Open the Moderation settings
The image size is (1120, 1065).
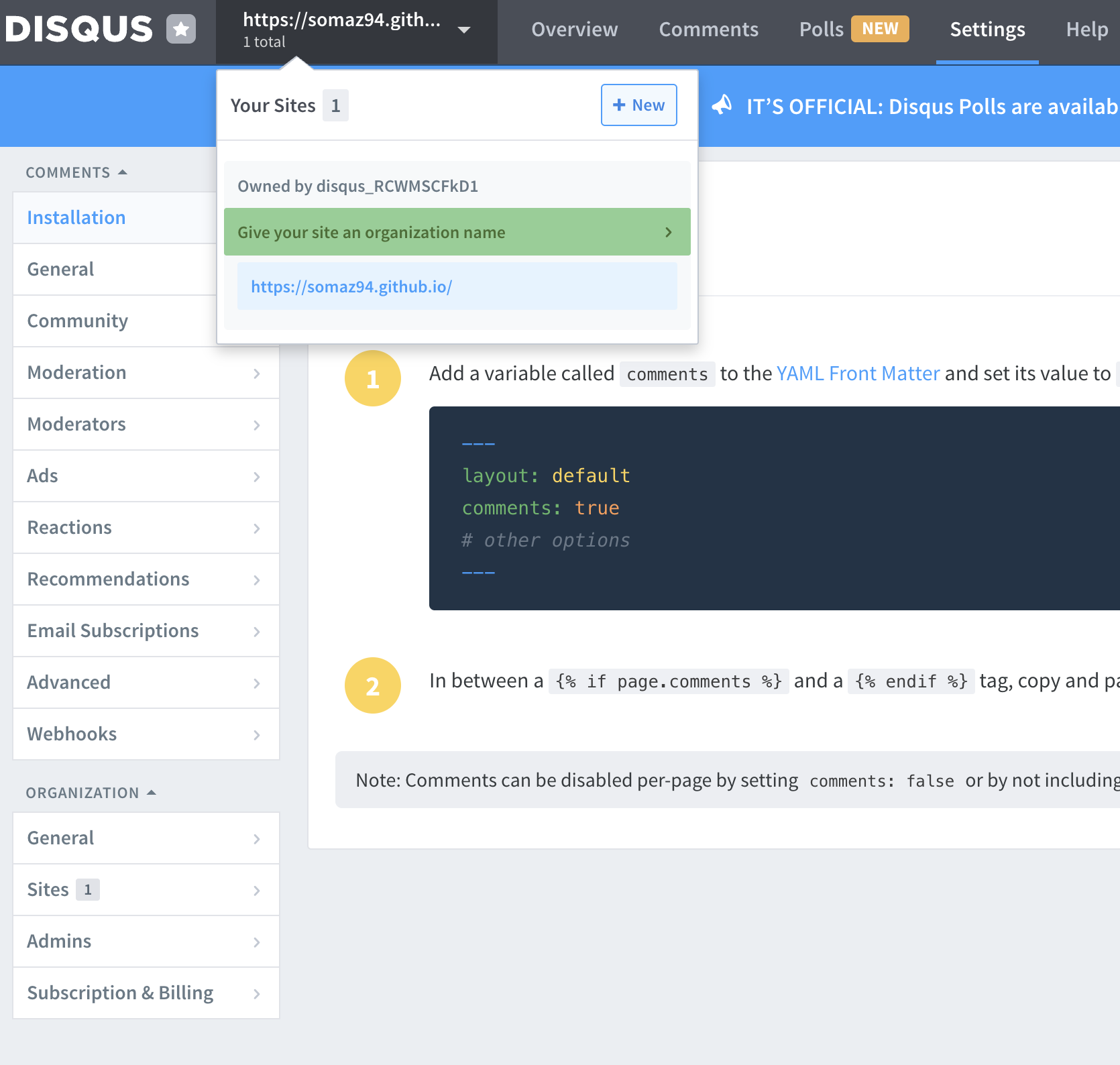pos(146,373)
